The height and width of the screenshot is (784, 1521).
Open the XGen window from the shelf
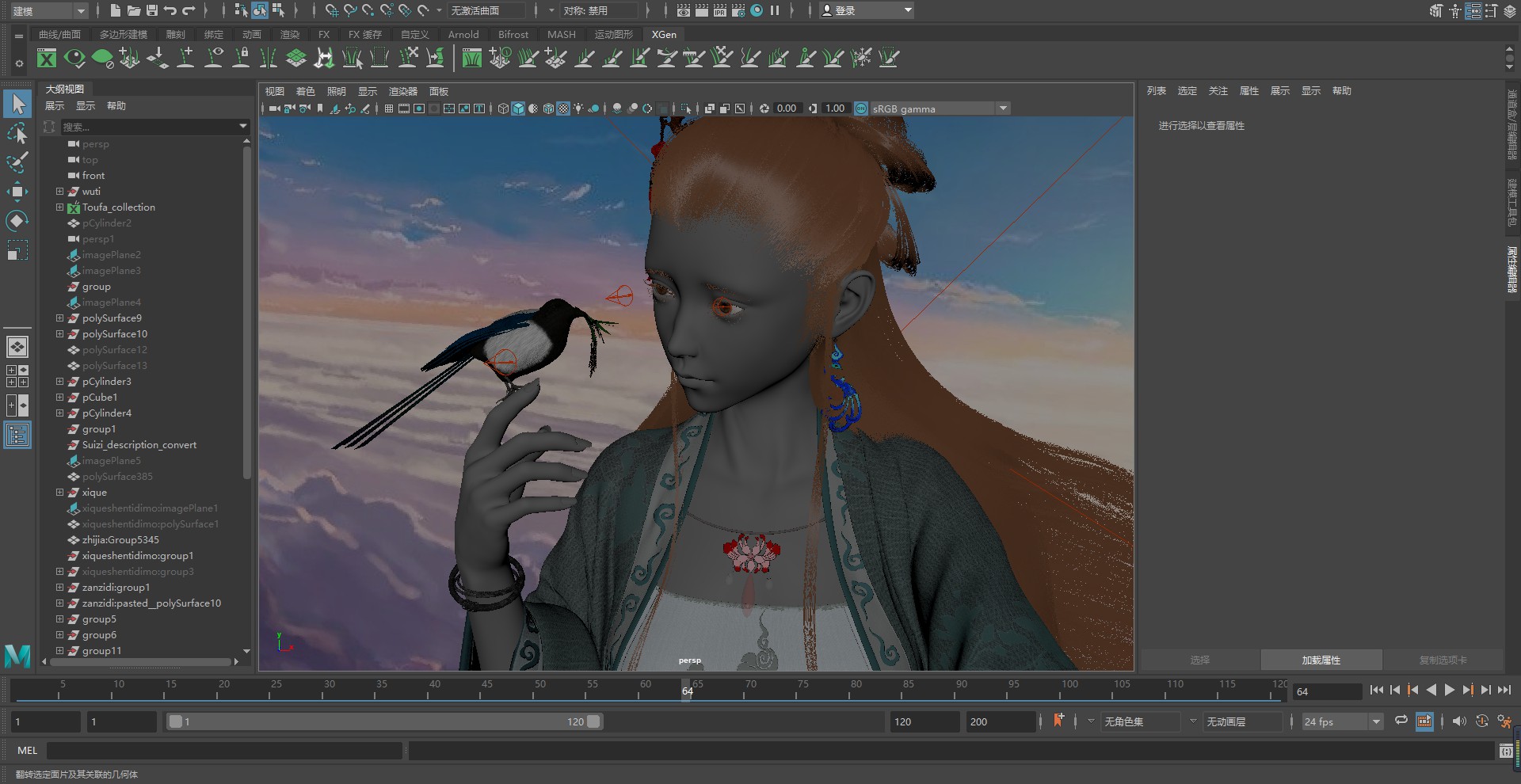[47, 58]
